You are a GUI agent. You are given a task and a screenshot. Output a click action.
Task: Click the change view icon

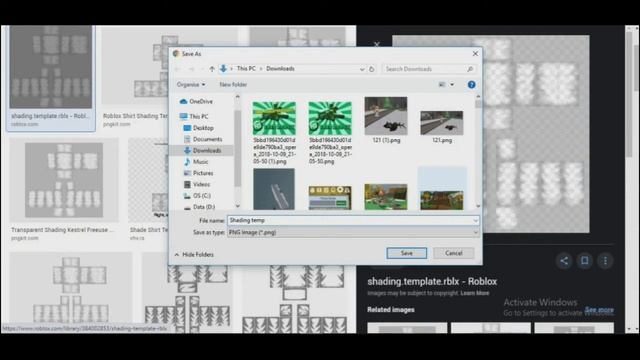tap(442, 84)
